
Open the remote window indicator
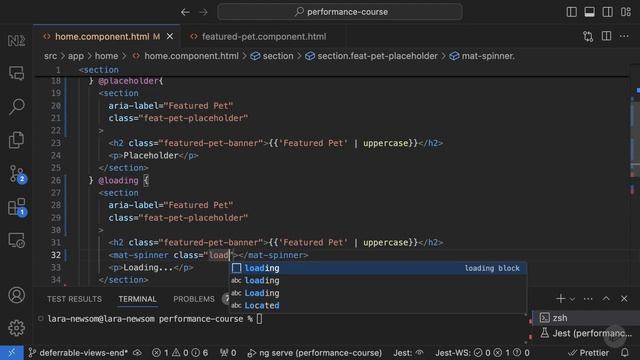click(x=11, y=353)
